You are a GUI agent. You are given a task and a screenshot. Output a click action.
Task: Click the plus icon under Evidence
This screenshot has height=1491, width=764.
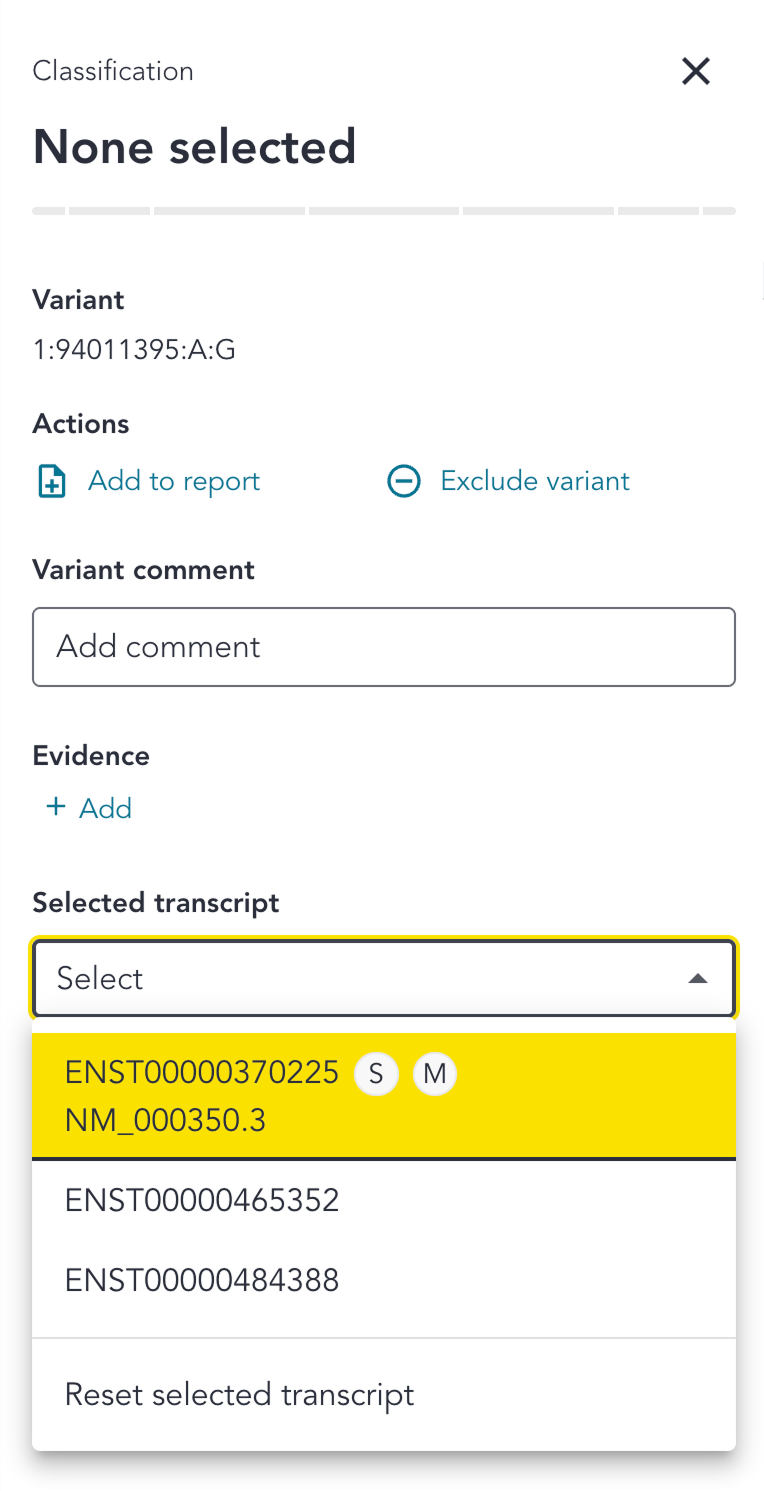point(54,808)
